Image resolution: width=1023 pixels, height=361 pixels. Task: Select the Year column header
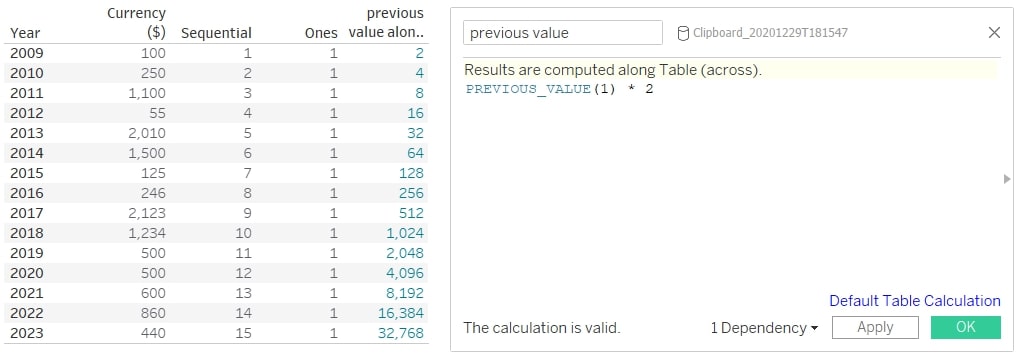(x=25, y=33)
